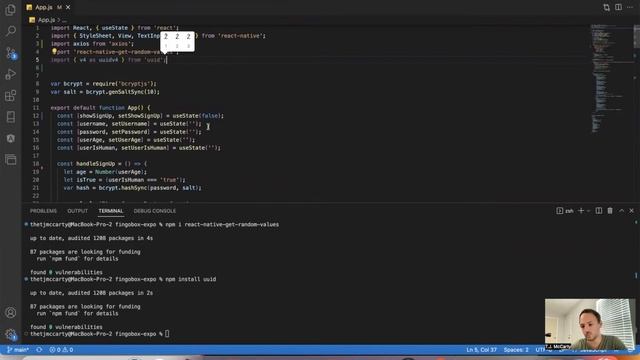Click the webcam video thumbnail
Screen dimensions: 640x360
[x=589, y=324]
